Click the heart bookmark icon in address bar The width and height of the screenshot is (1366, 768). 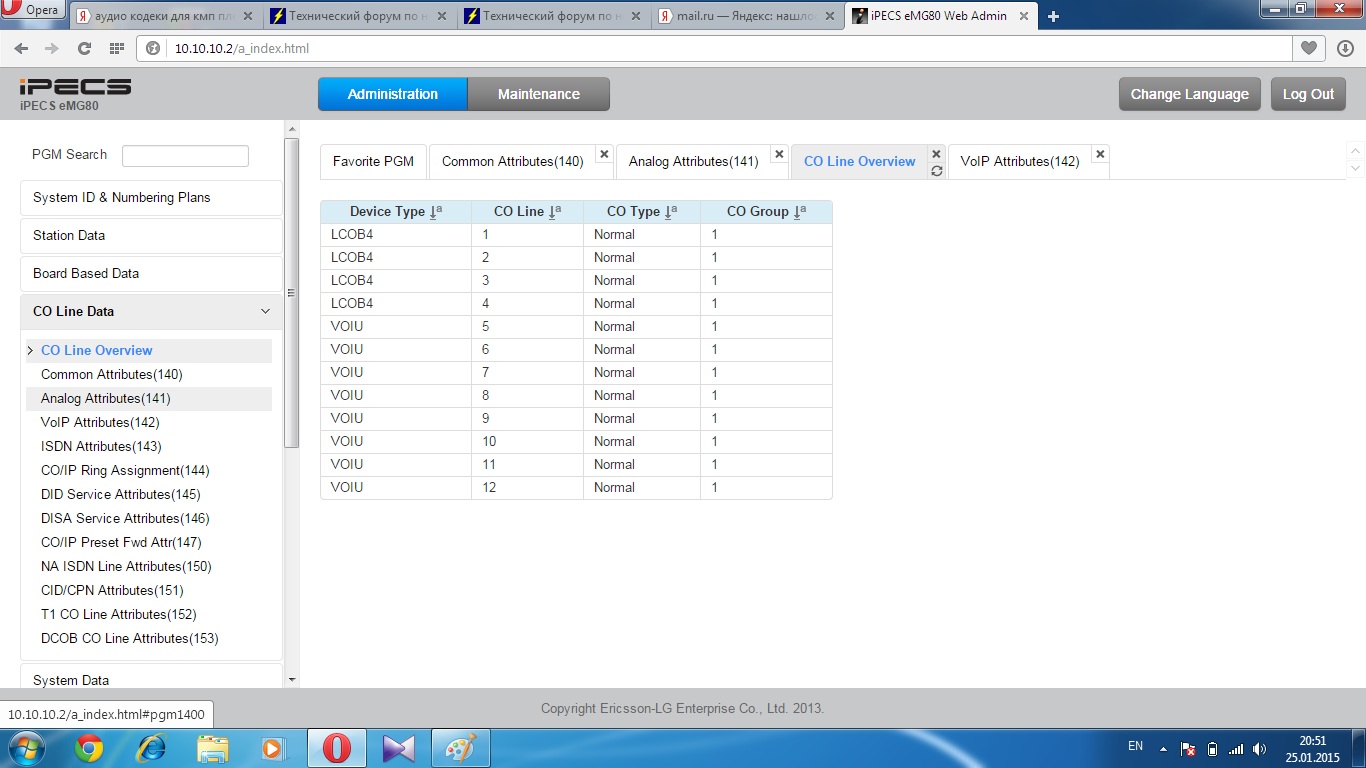(1308, 48)
